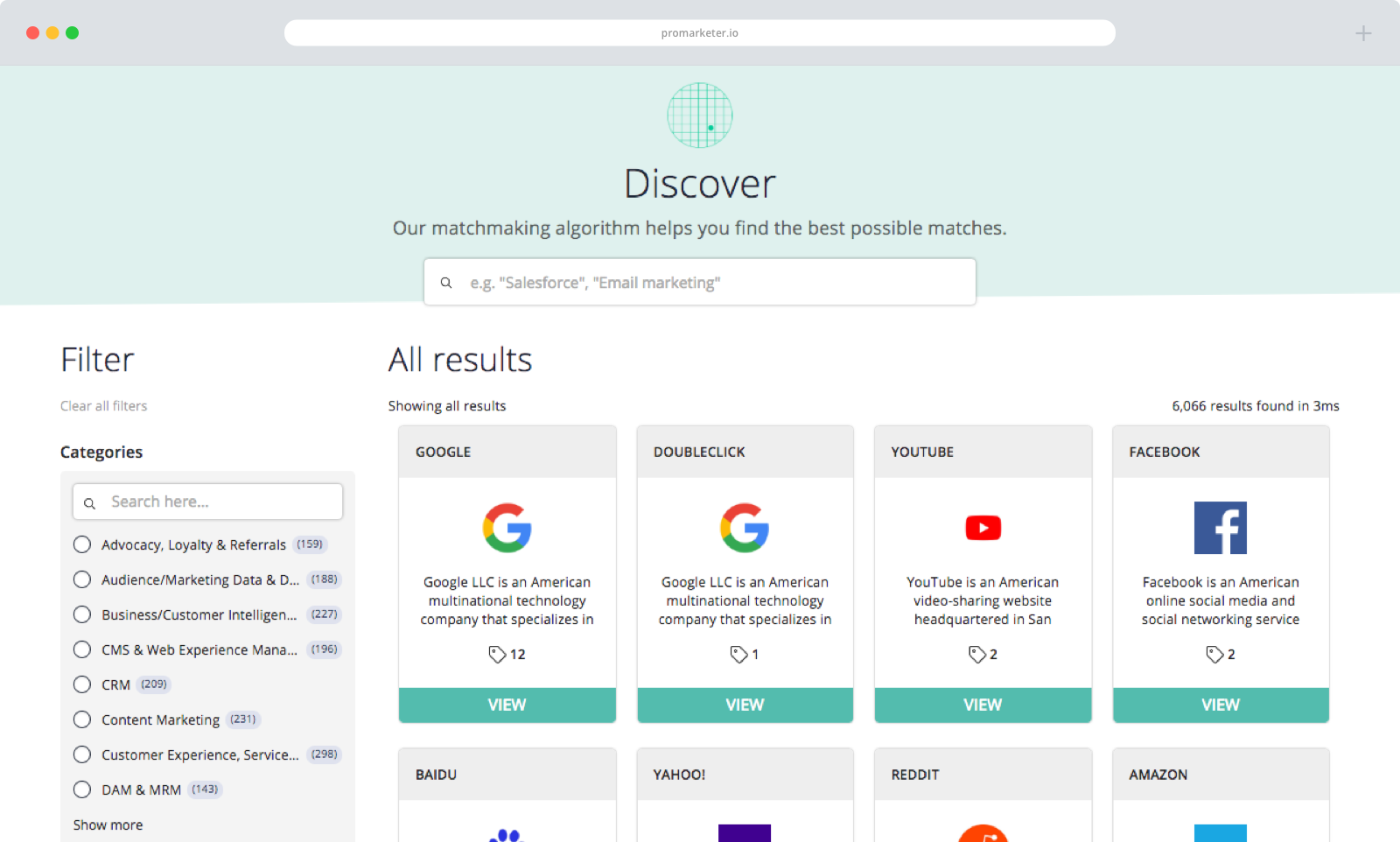
Task: Focus the main Discover search field
Action: 700,282
